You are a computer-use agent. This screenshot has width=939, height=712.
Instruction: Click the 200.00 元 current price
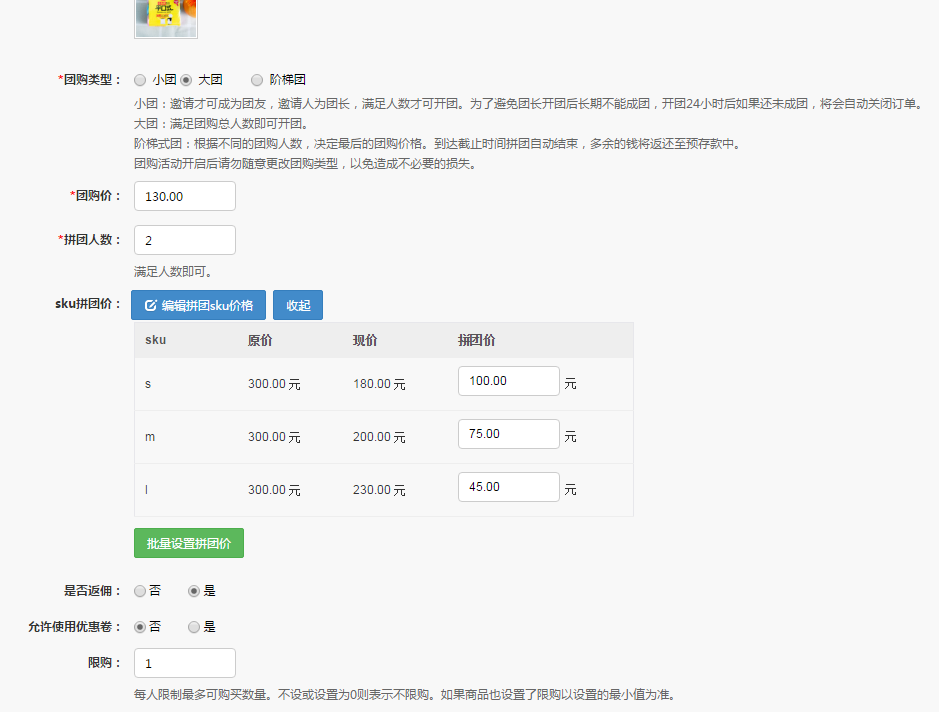point(379,437)
